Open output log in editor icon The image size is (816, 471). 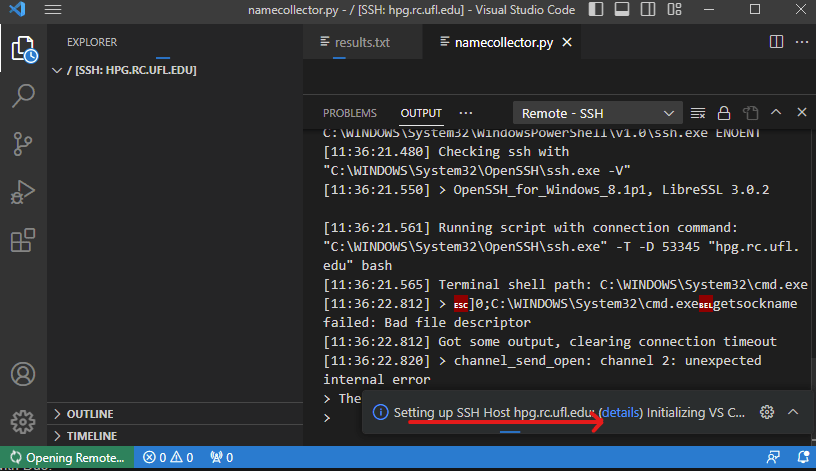coord(750,113)
